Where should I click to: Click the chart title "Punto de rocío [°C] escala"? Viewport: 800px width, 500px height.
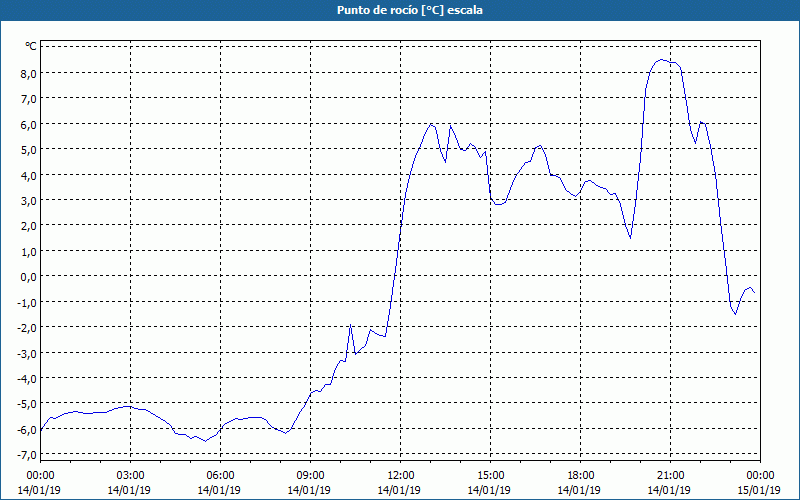coord(410,10)
